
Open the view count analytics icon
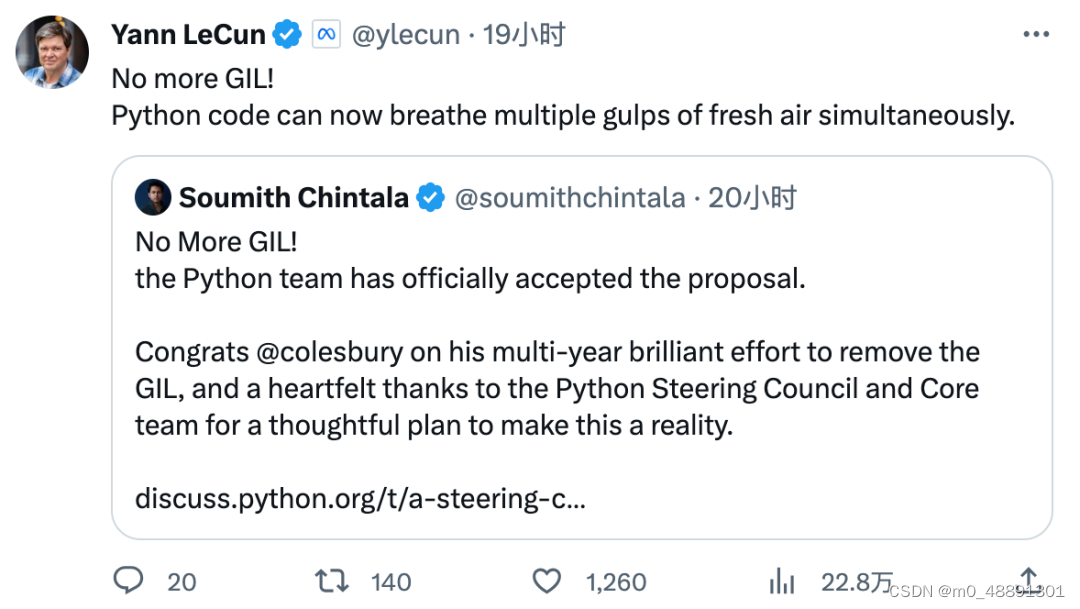coord(781,581)
